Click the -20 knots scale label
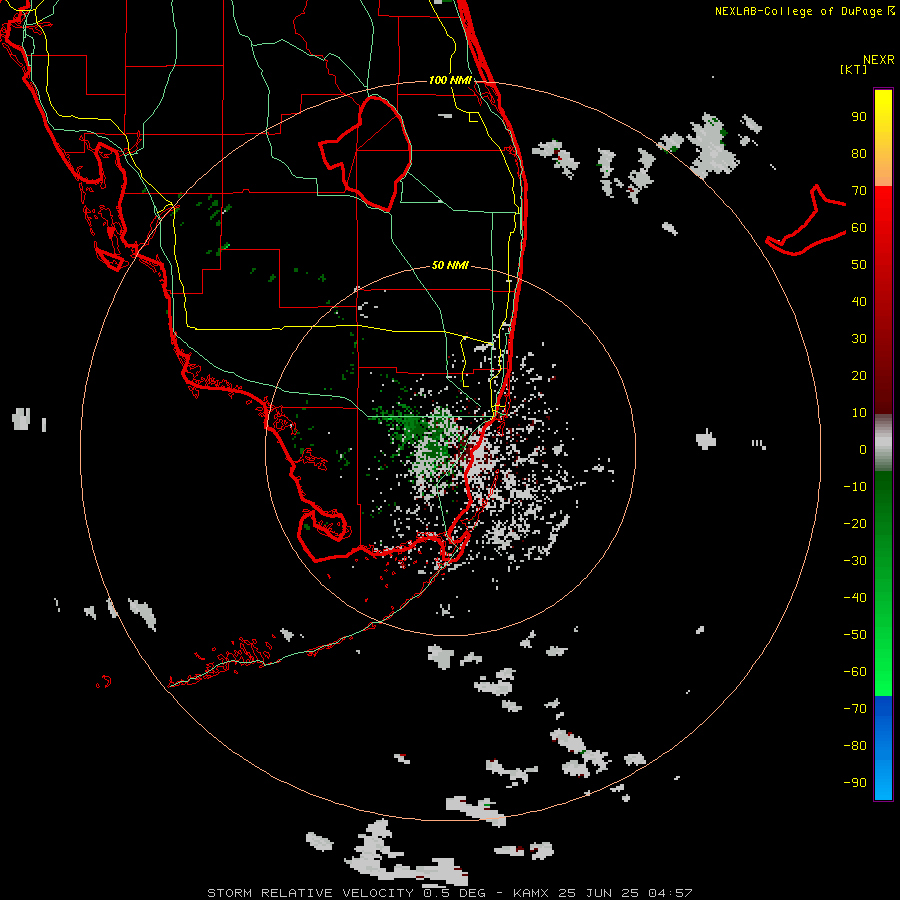 [855, 523]
